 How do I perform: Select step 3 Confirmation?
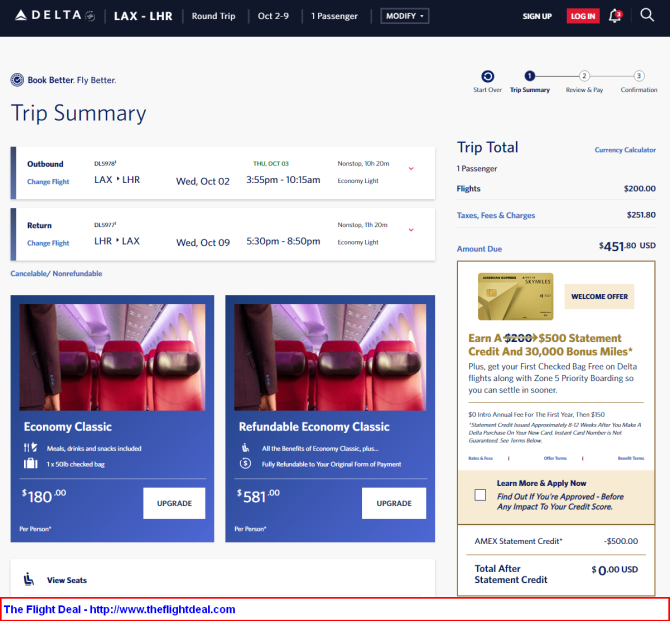click(x=638, y=76)
